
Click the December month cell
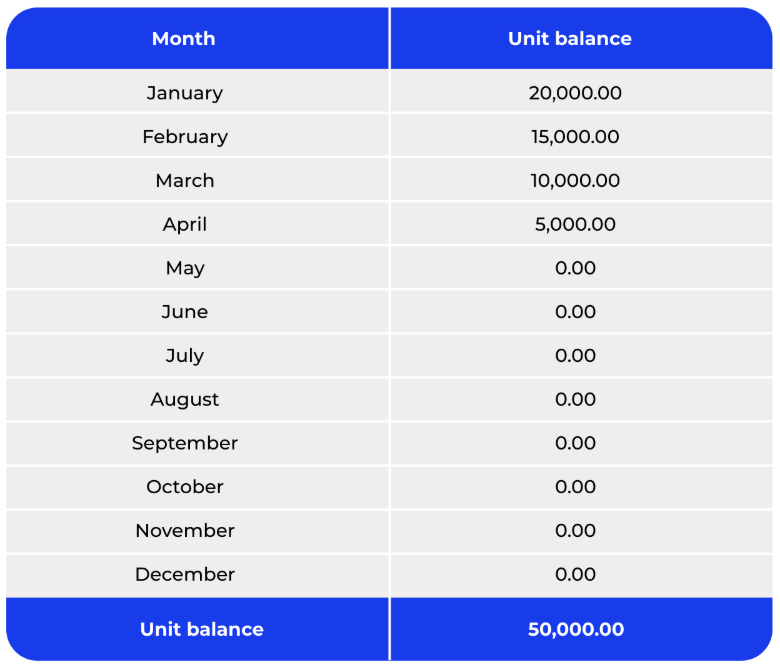[185, 574]
